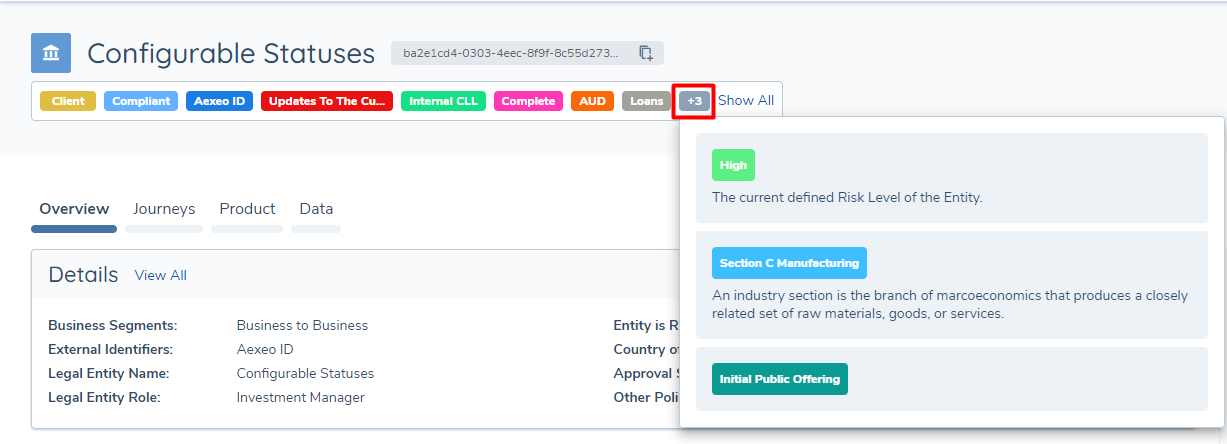Viewport: 1227px width, 444px height.
Task: Click the Initial Public Offering badge
Action: click(x=779, y=379)
